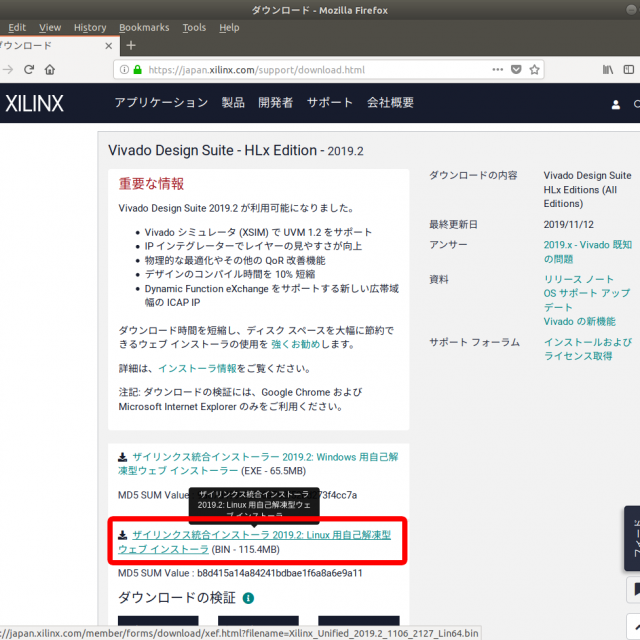Open the インストーラ情報 link

(197, 368)
